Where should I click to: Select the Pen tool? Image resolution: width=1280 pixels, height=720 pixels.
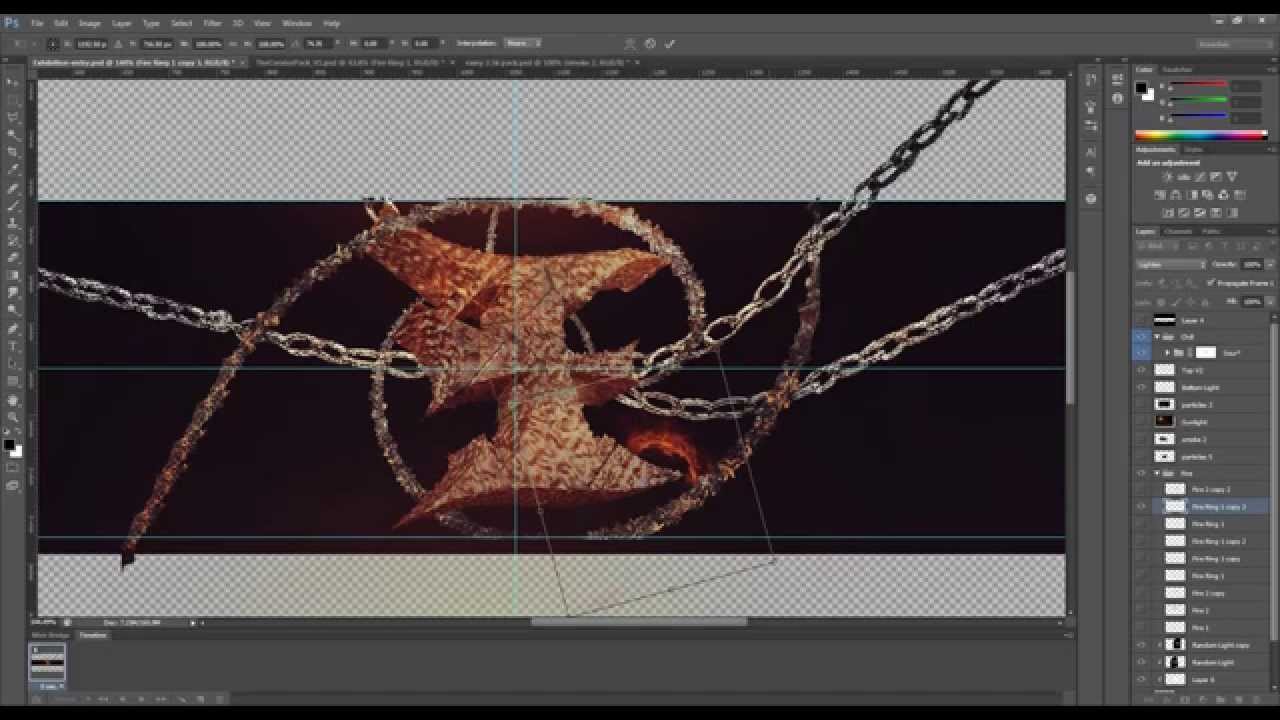pos(13,329)
